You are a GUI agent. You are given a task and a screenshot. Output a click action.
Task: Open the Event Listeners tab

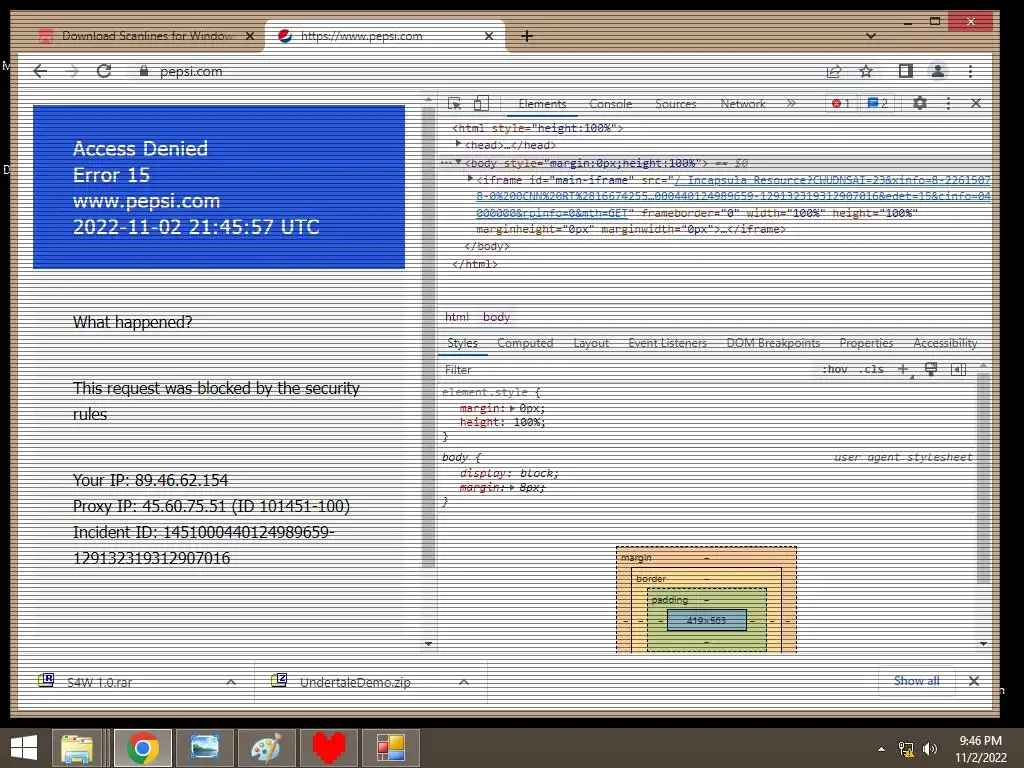(x=667, y=343)
